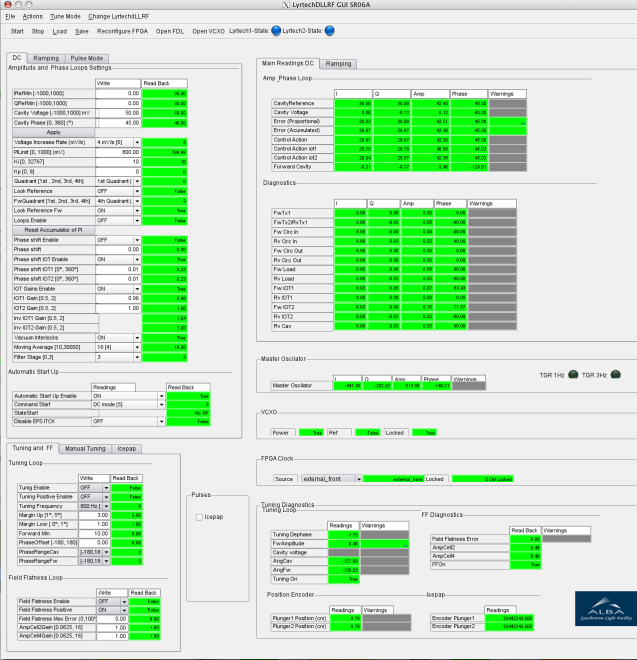Click the CavityReference row label
Image resolution: width=637 pixels, height=660 pixels.
pyautogui.click(x=303, y=103)
